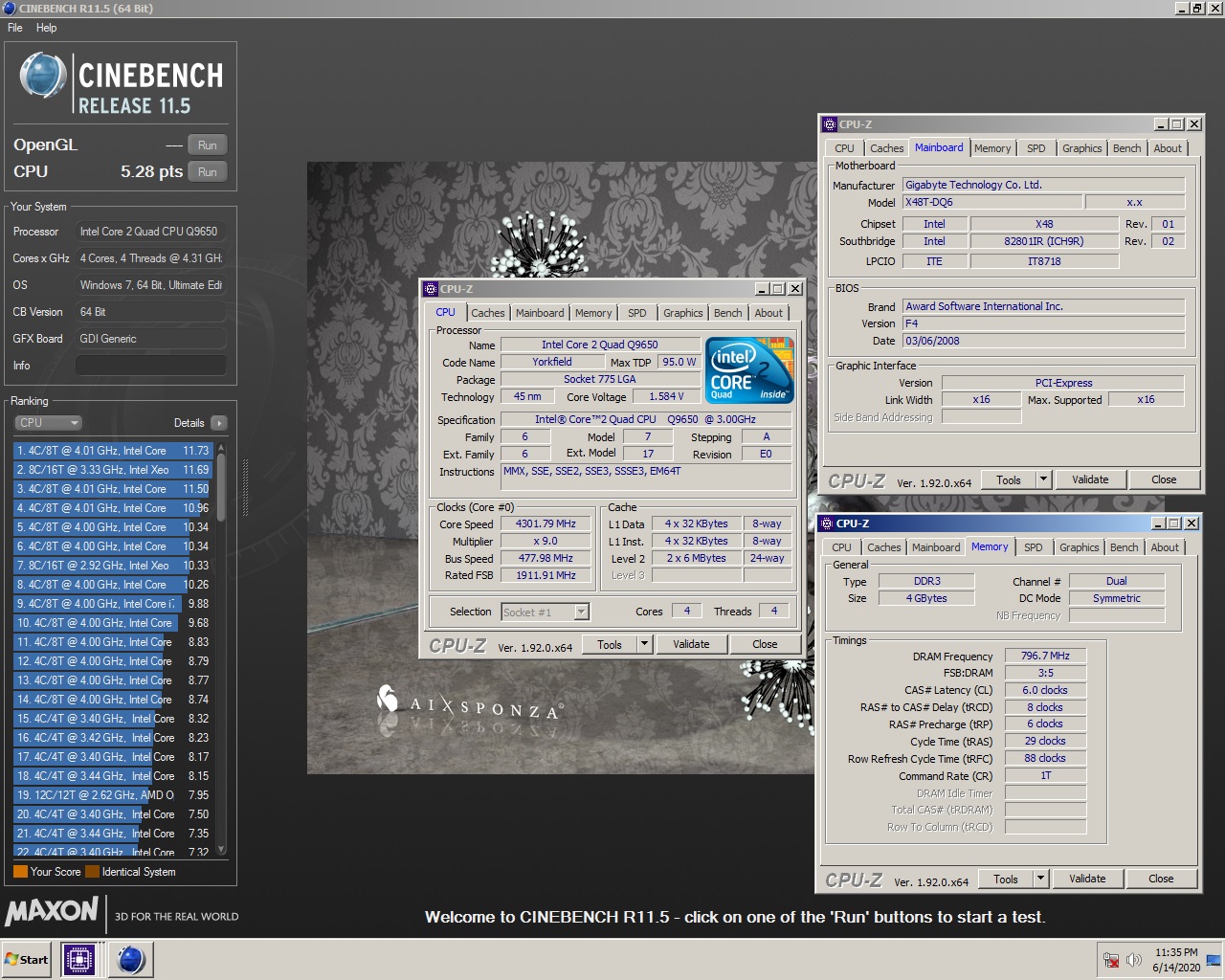Open Memory tab in front CPU-Z window
This screenshot has height=980, width=1225.
pos(593,313)
